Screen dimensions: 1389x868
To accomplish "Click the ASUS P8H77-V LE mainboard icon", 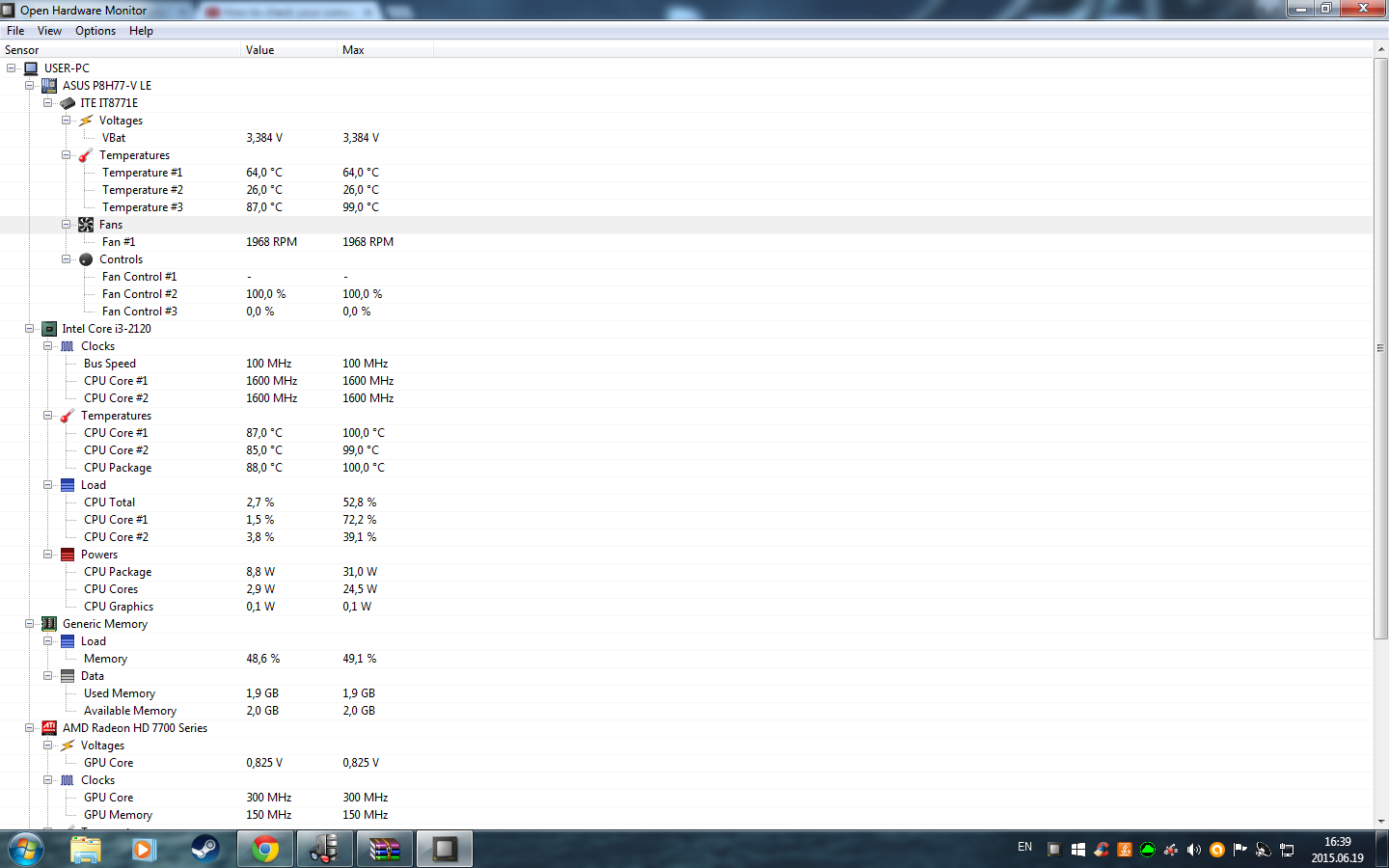I will tap(49, 86).
